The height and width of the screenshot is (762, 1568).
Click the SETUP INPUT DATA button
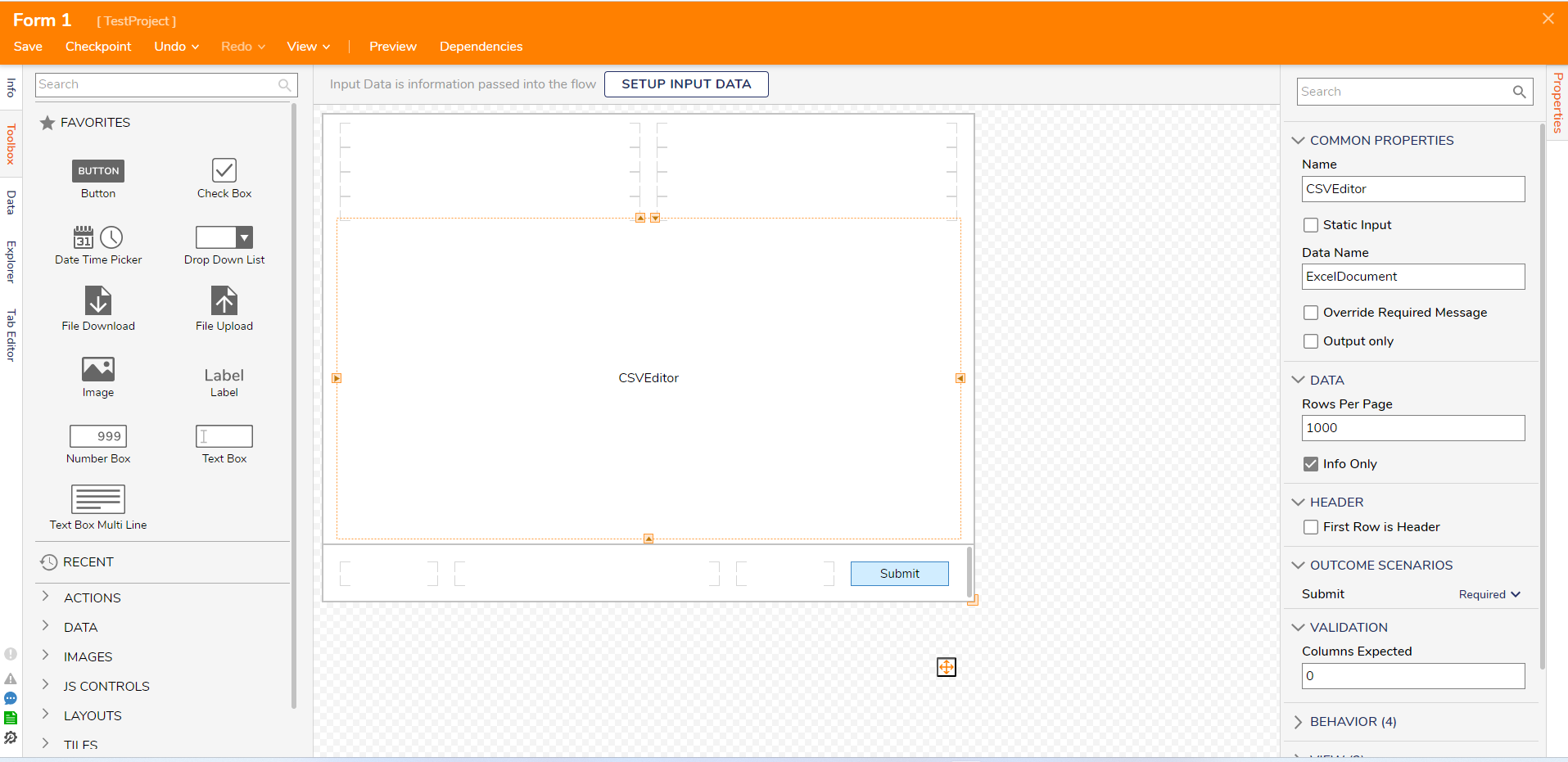[x=686, y=84]
